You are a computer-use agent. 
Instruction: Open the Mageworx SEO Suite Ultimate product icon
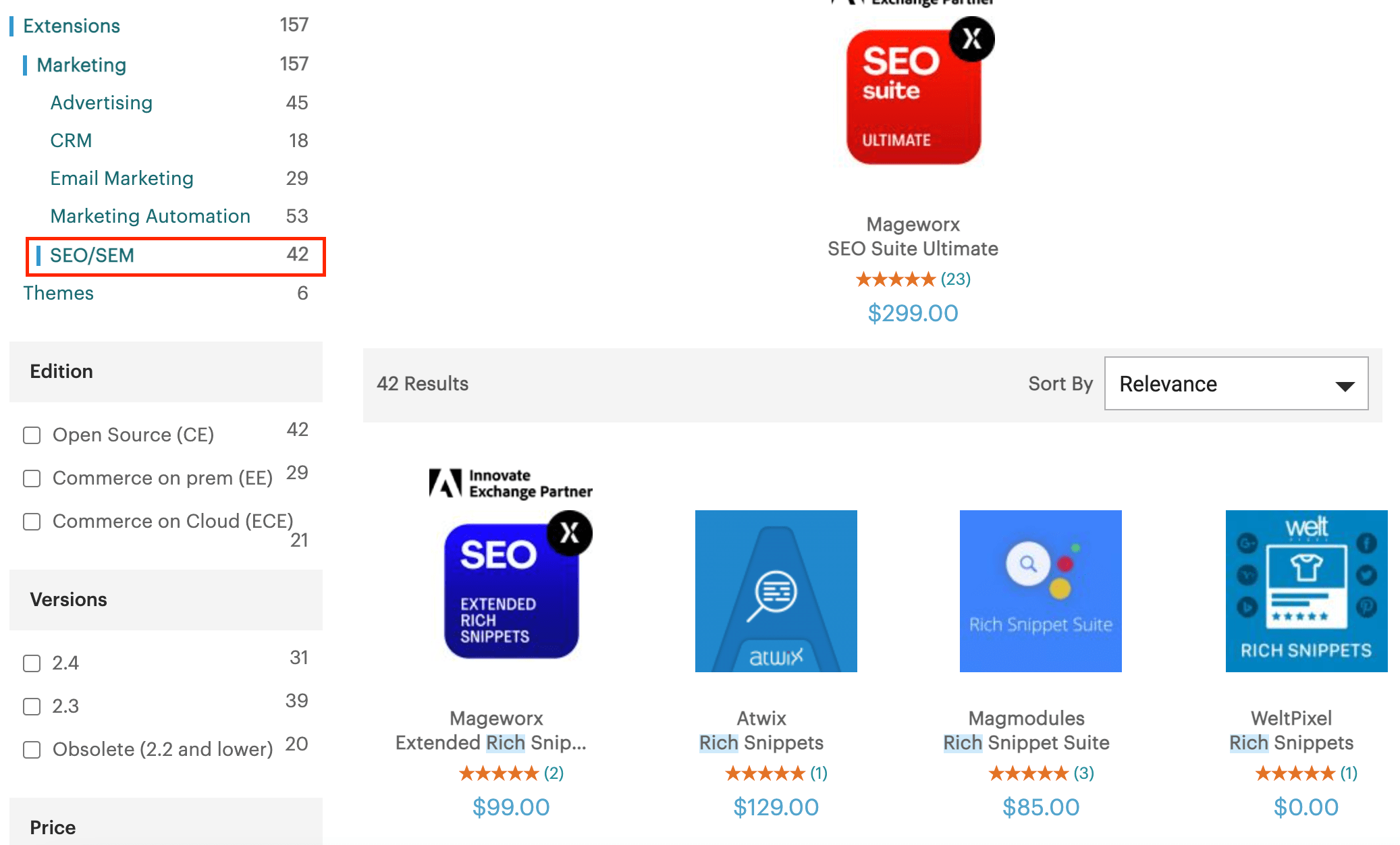pos(918,92)
